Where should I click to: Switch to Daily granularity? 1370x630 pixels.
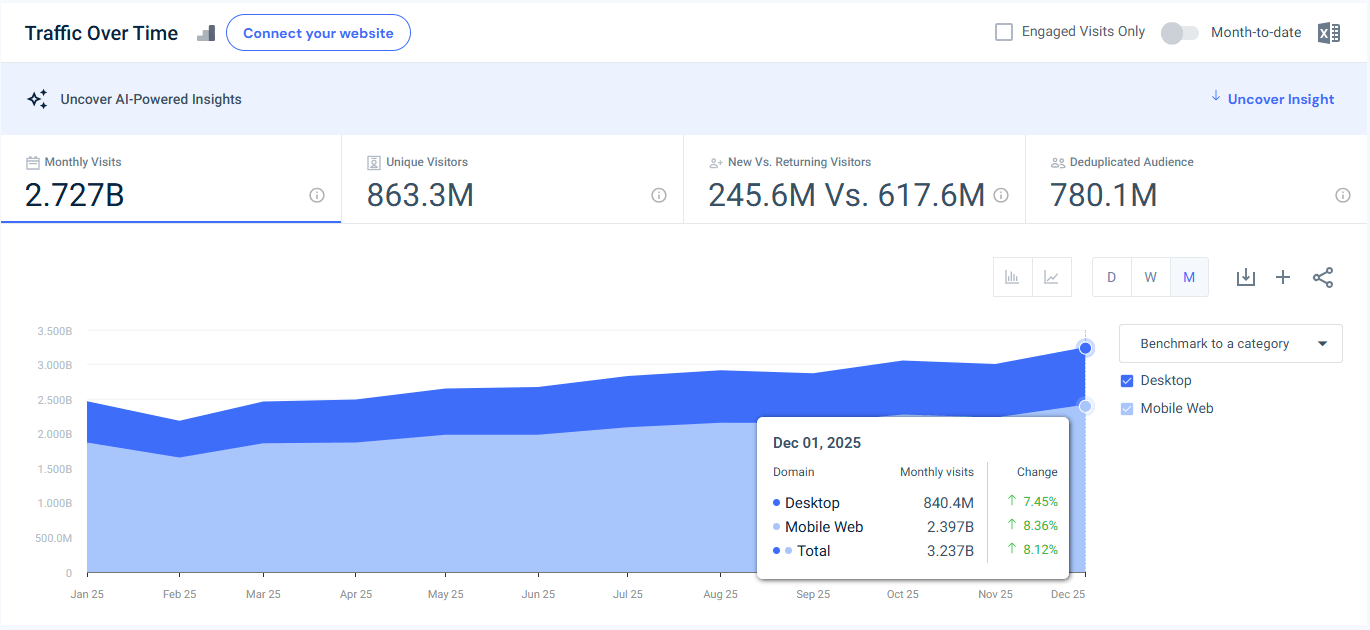pyautogui.click(x=1111, y=277)
